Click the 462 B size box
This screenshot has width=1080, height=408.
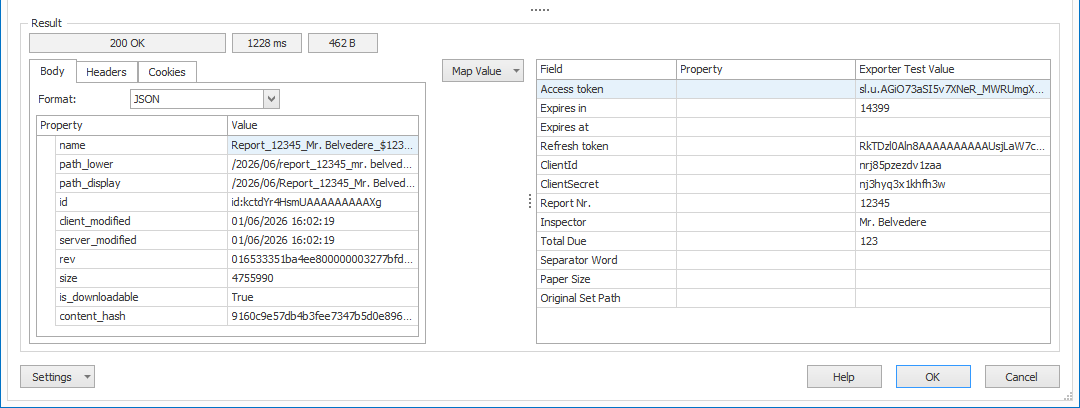(x=343, y=43)
